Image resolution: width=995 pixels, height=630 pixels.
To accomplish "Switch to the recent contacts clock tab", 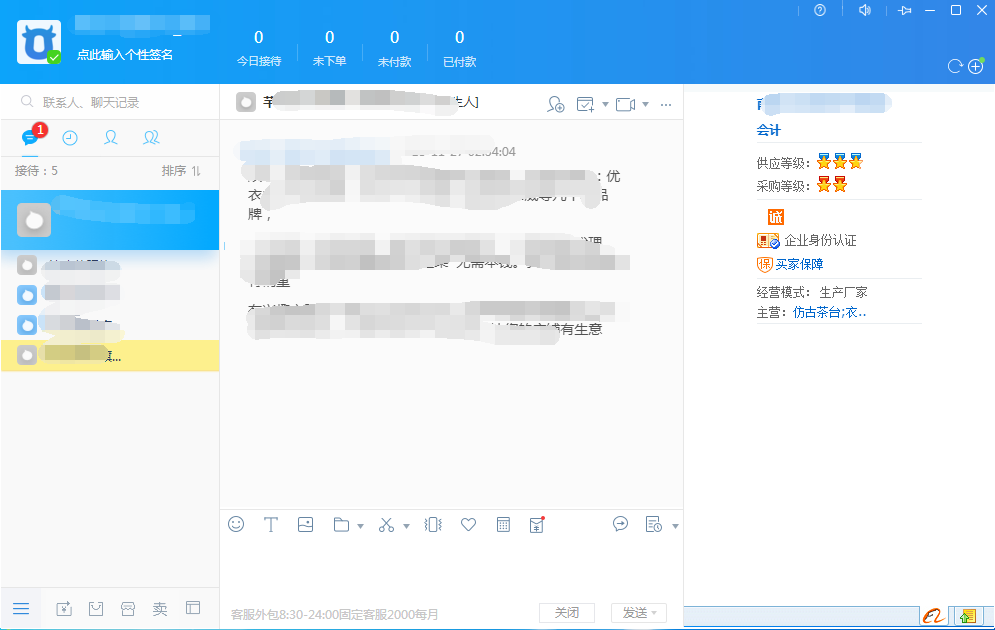I will click(70, 138).
